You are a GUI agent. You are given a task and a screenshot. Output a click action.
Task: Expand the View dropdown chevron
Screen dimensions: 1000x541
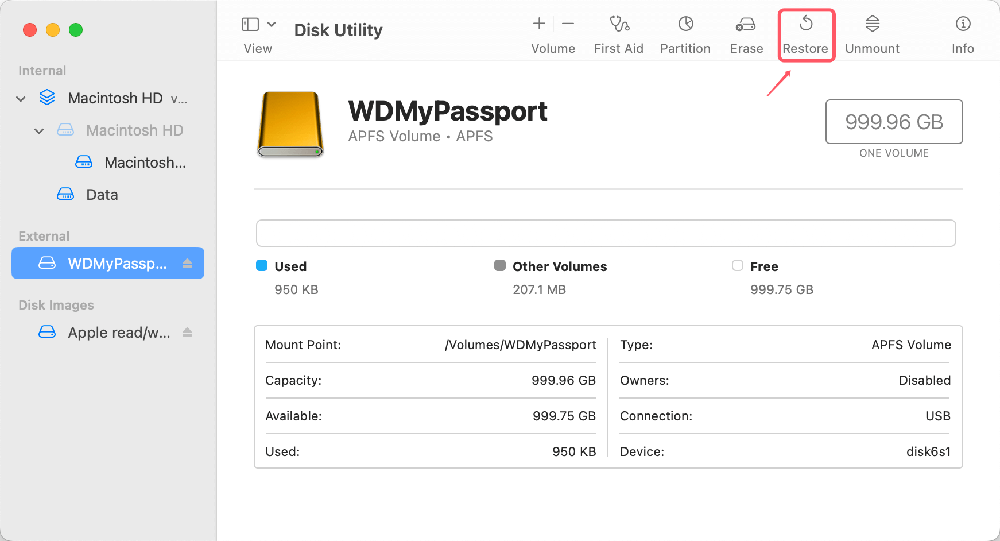click(x=271, y=24)
